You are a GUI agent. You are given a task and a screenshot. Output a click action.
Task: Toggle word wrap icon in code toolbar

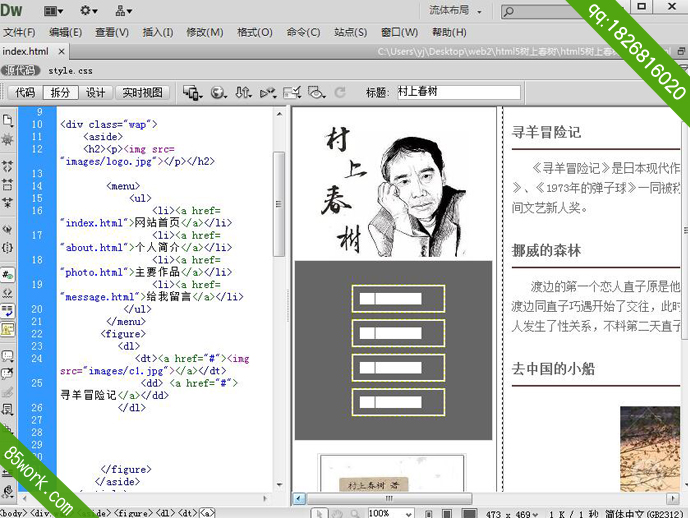point(7,311)
